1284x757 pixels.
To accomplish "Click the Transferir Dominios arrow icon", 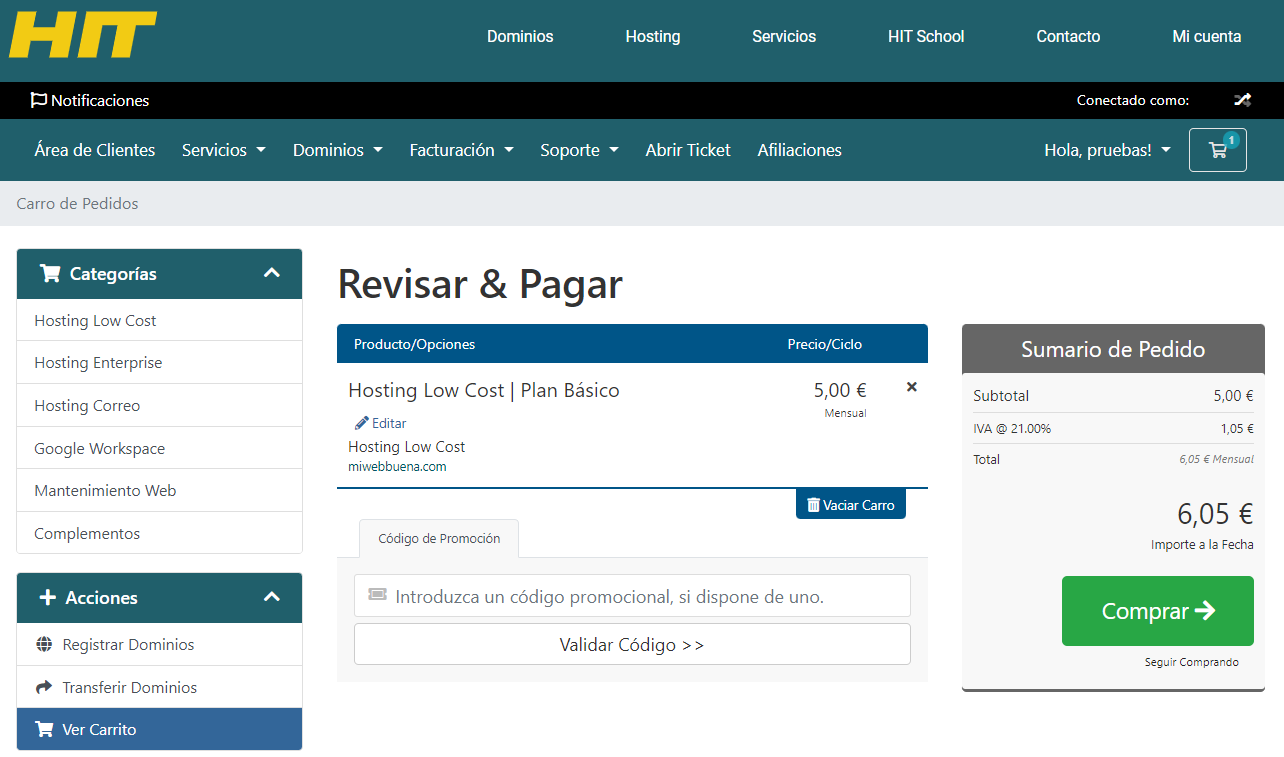I will pyautogui.click(x=44, y=688).
